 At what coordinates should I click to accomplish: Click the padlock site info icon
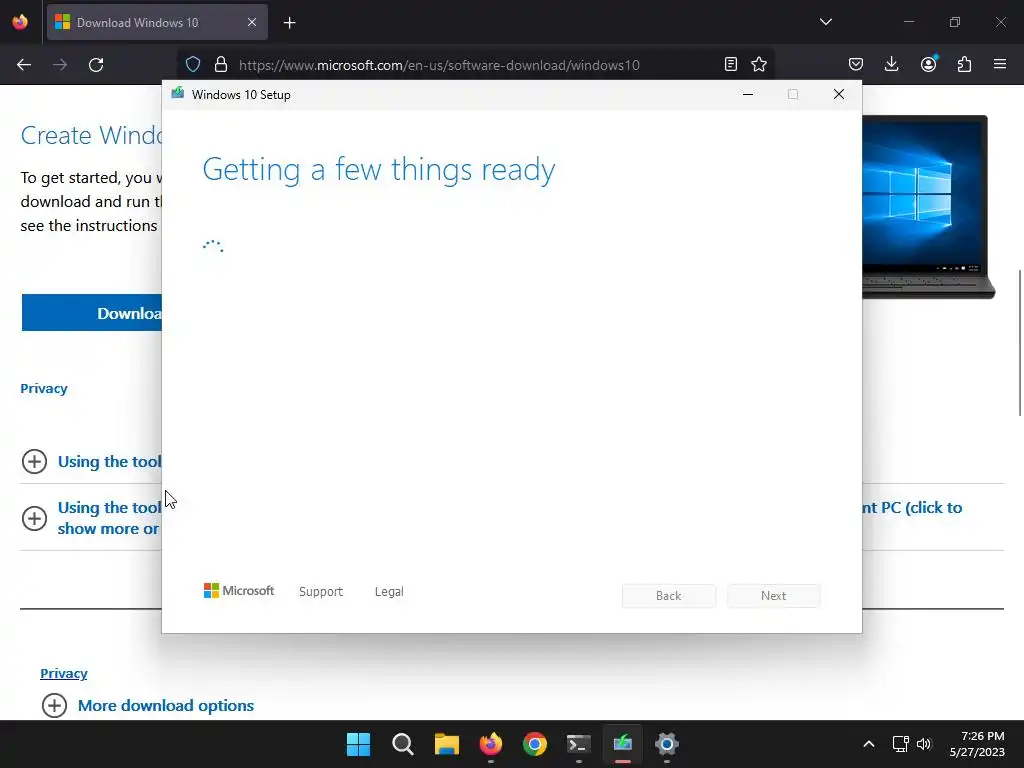click(221, 64)
